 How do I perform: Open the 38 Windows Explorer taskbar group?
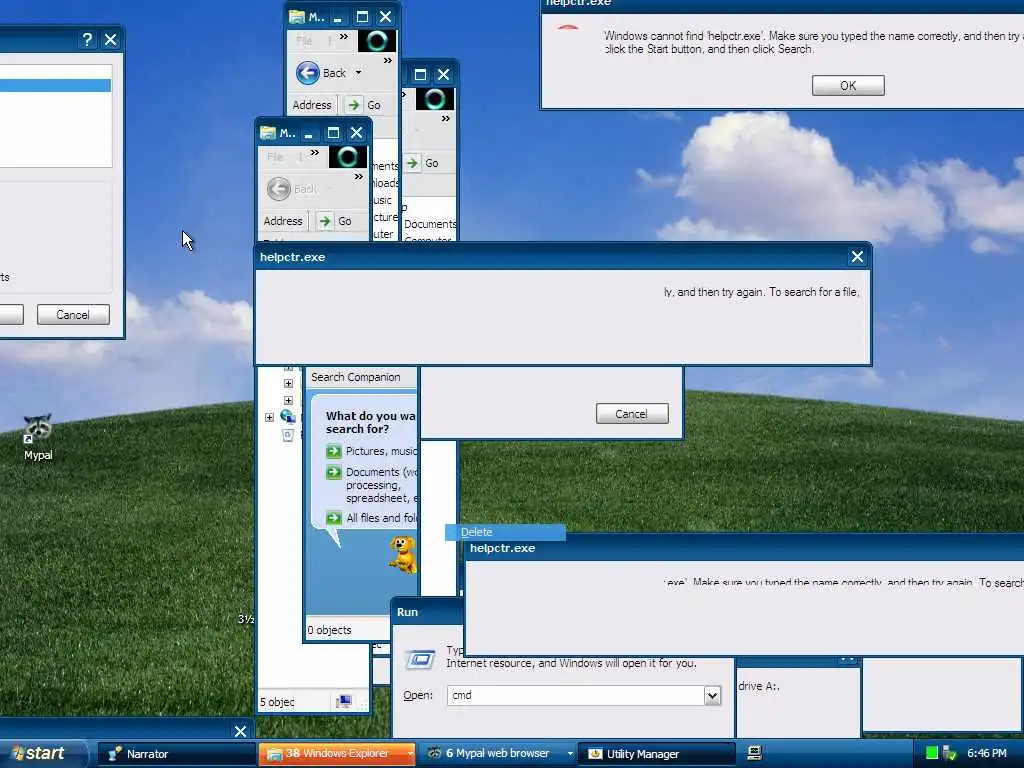pos(336,754)
